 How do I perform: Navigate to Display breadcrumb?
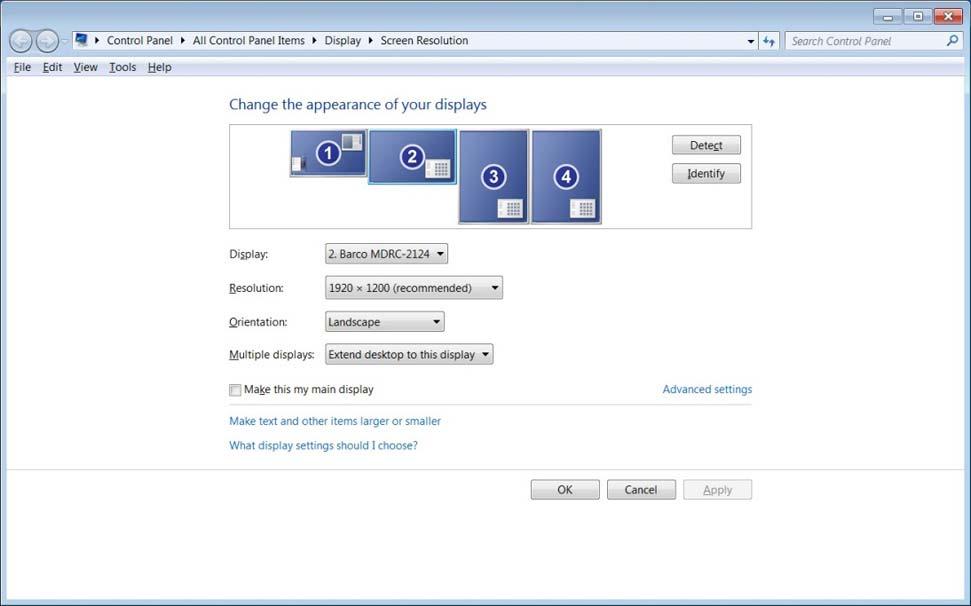point(342,40)
